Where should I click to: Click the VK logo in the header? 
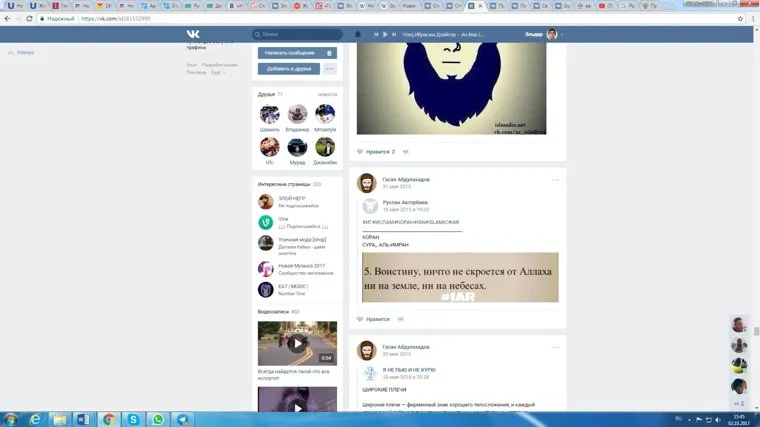click(193, 34)
